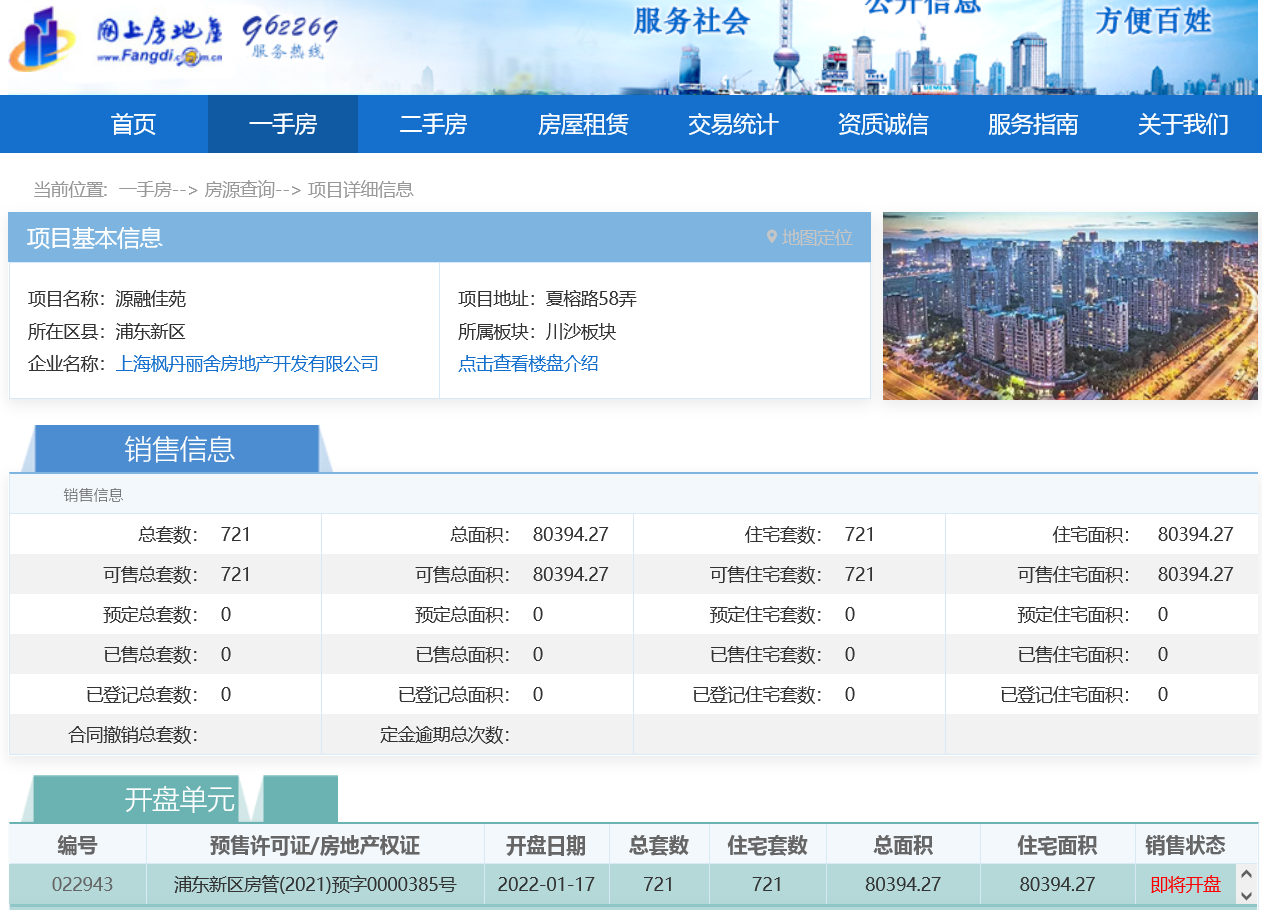Viewport: 1262px width, 910px height.
Task: Open the 首页 home menu
Action: [133, 125]
